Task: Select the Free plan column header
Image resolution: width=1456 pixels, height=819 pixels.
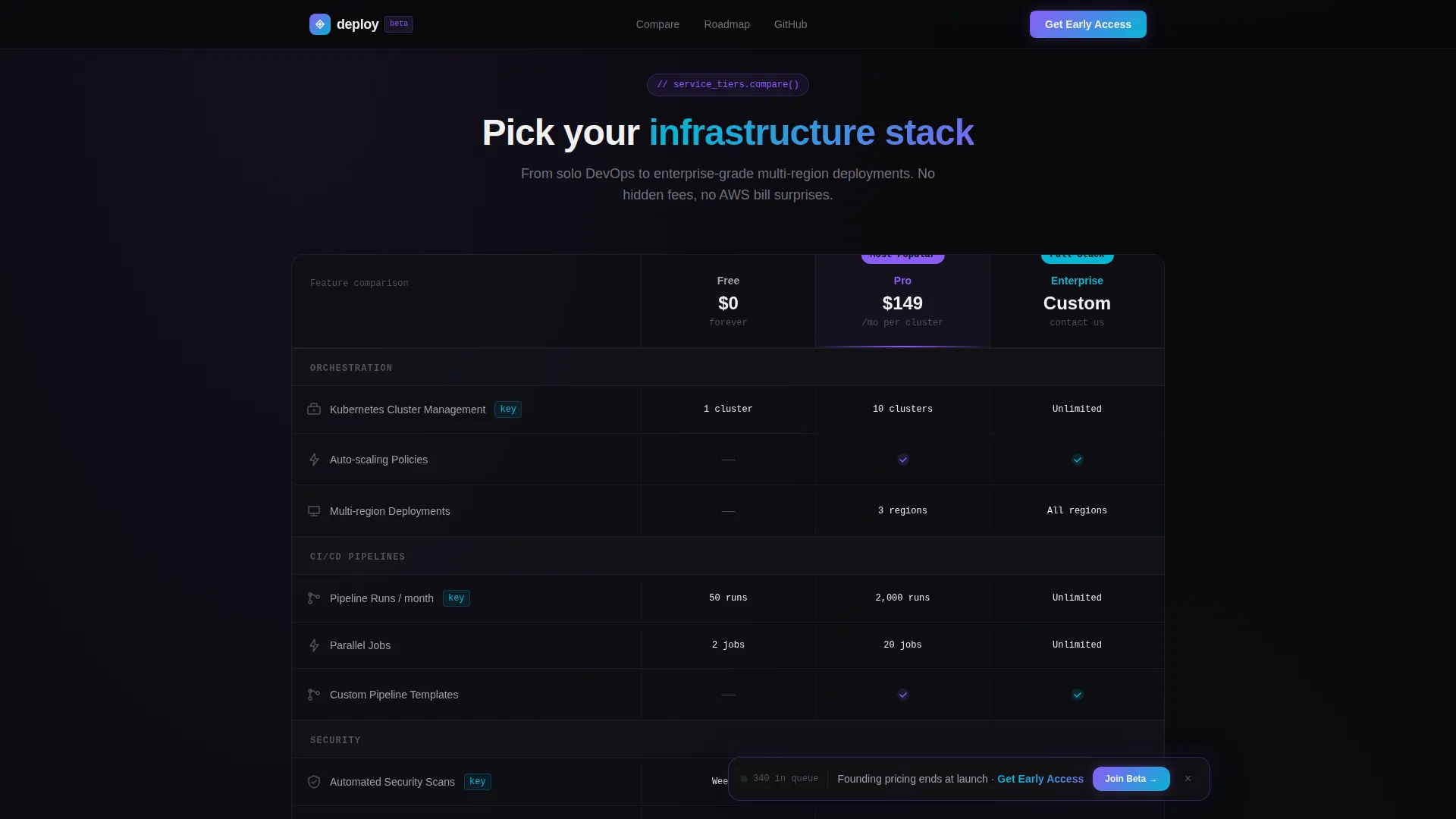Action: [728, 301]
